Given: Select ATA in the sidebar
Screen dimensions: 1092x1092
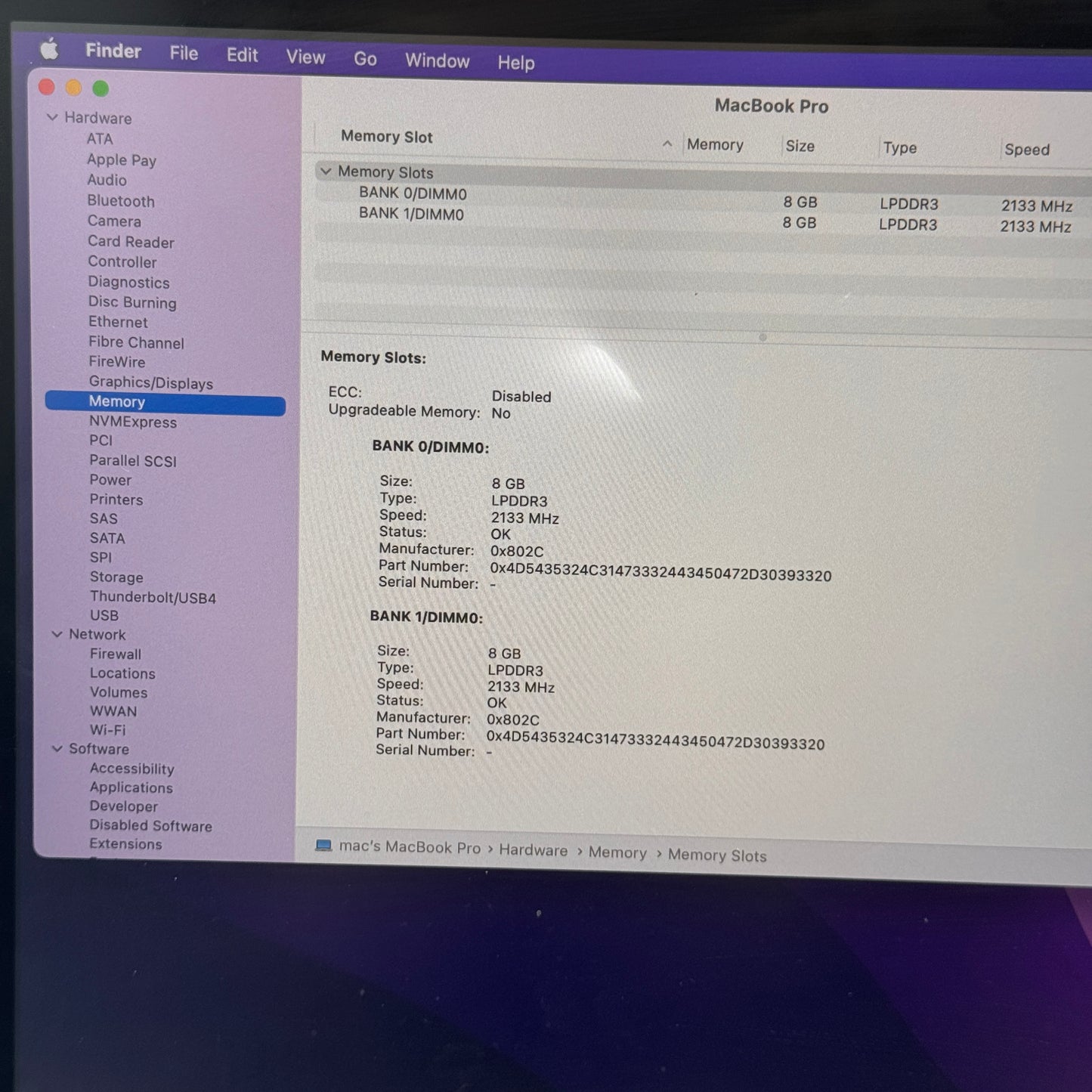Looking at the screenshot, I should coord(100,139).
